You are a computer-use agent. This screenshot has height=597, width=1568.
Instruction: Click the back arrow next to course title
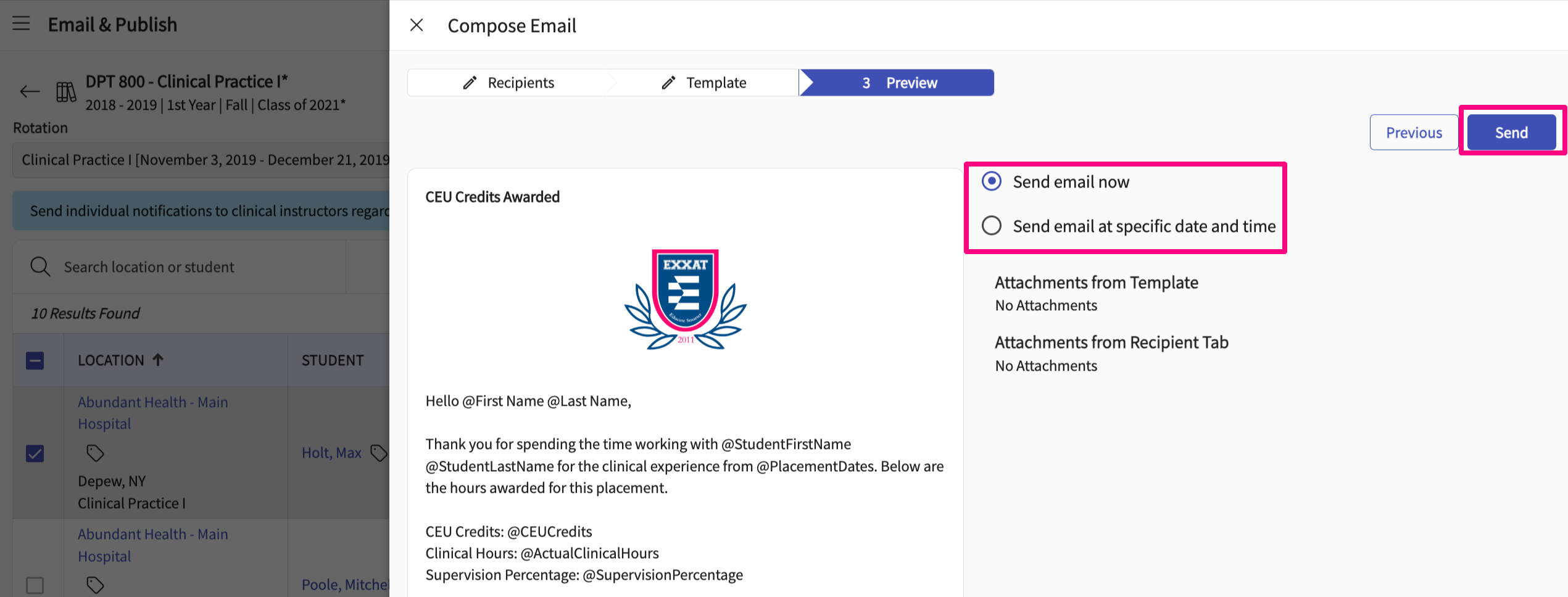point(30,93)
